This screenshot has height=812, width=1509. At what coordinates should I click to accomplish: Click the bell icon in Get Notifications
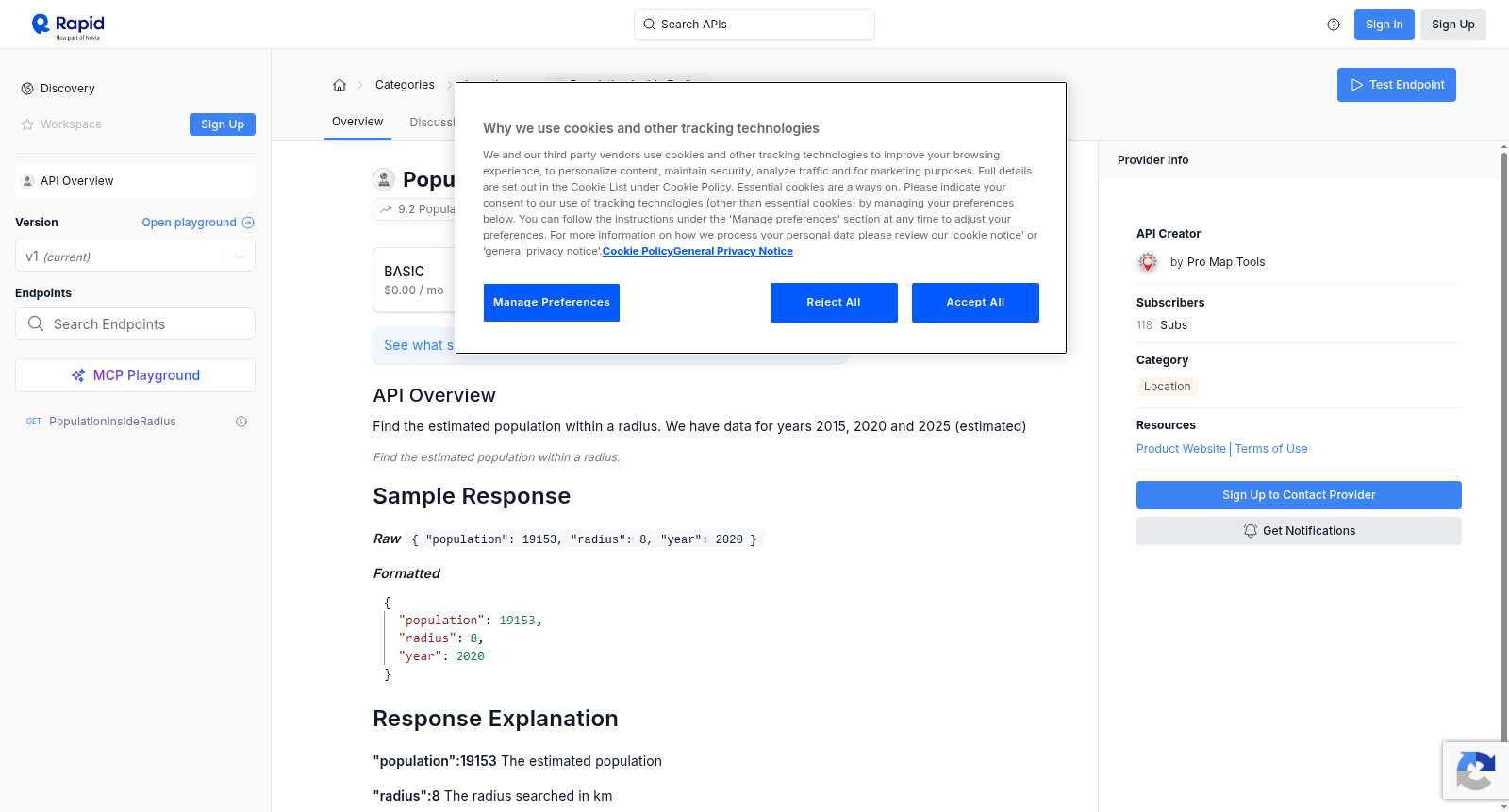point(1251,531)
